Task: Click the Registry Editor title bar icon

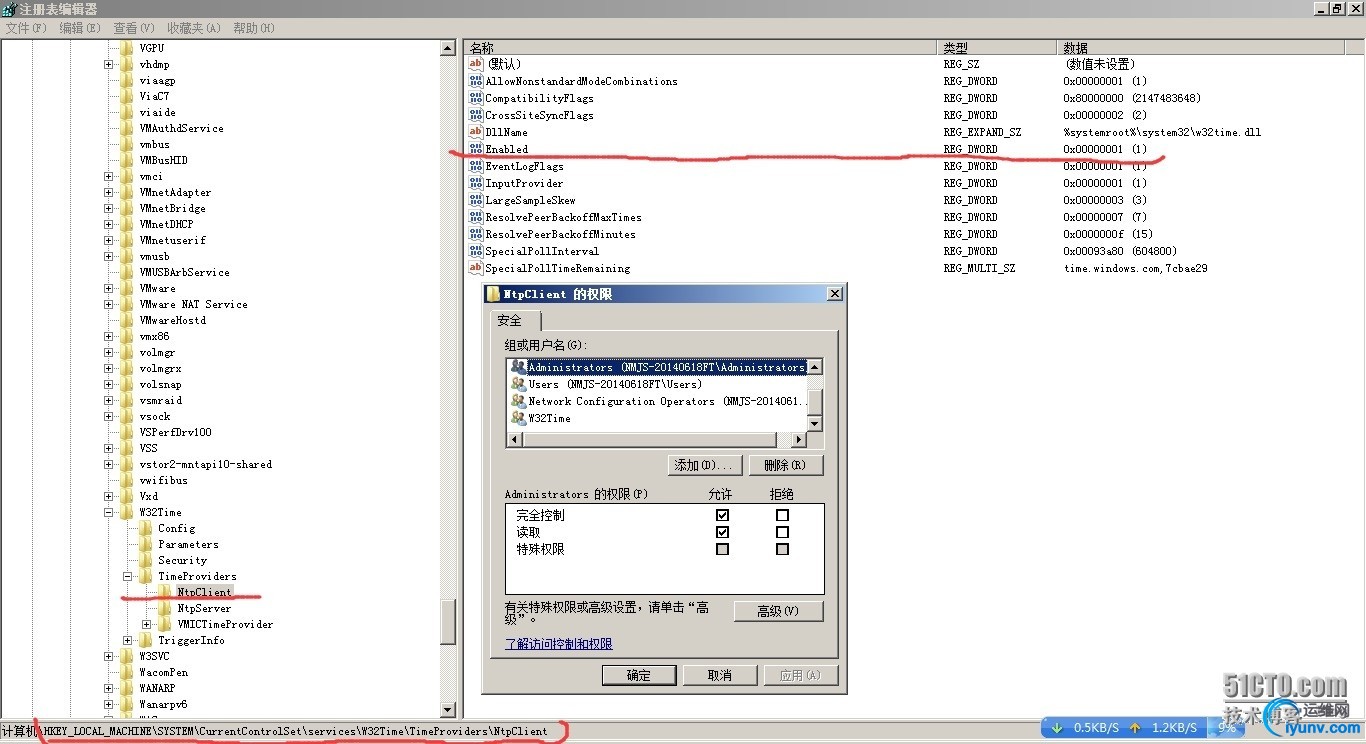Action: (9, 9)
